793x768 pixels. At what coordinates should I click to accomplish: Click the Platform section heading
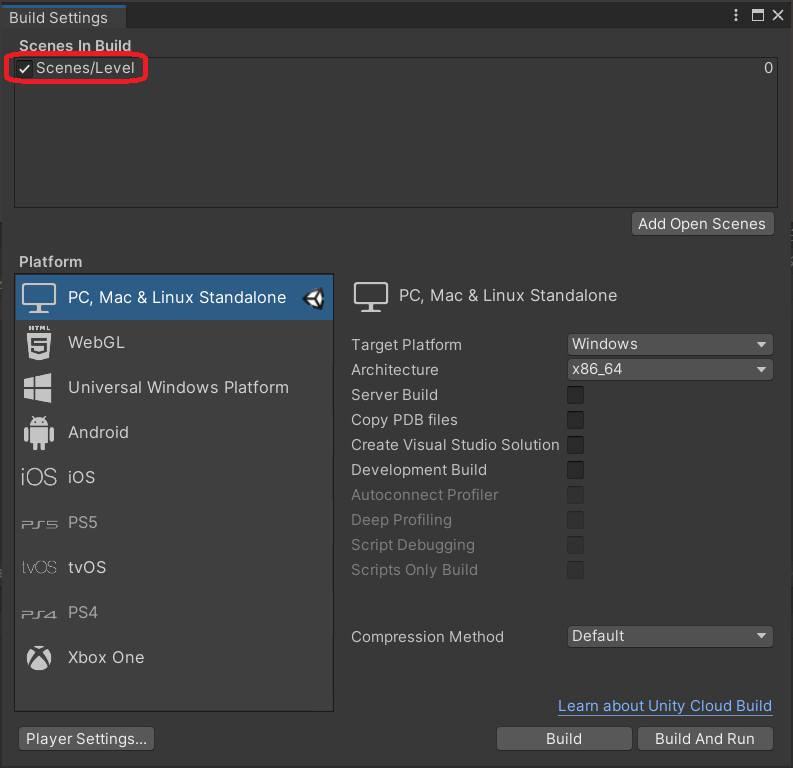pos(51,262)
